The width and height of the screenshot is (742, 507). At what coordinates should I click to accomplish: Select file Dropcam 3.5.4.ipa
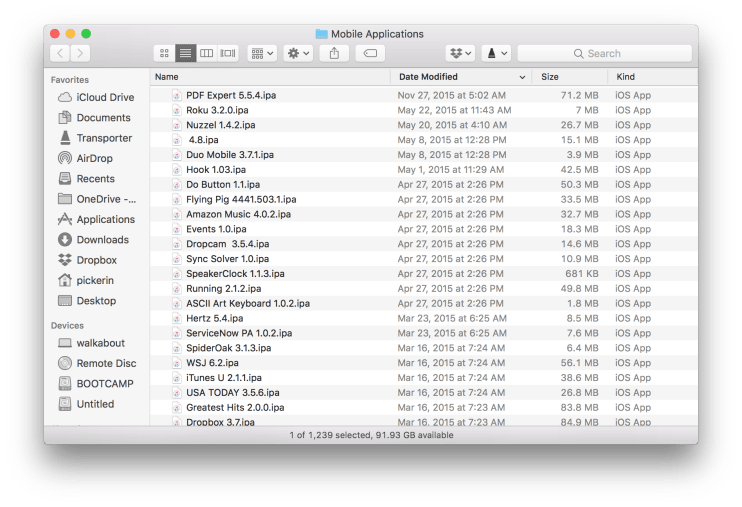(424, 244)
